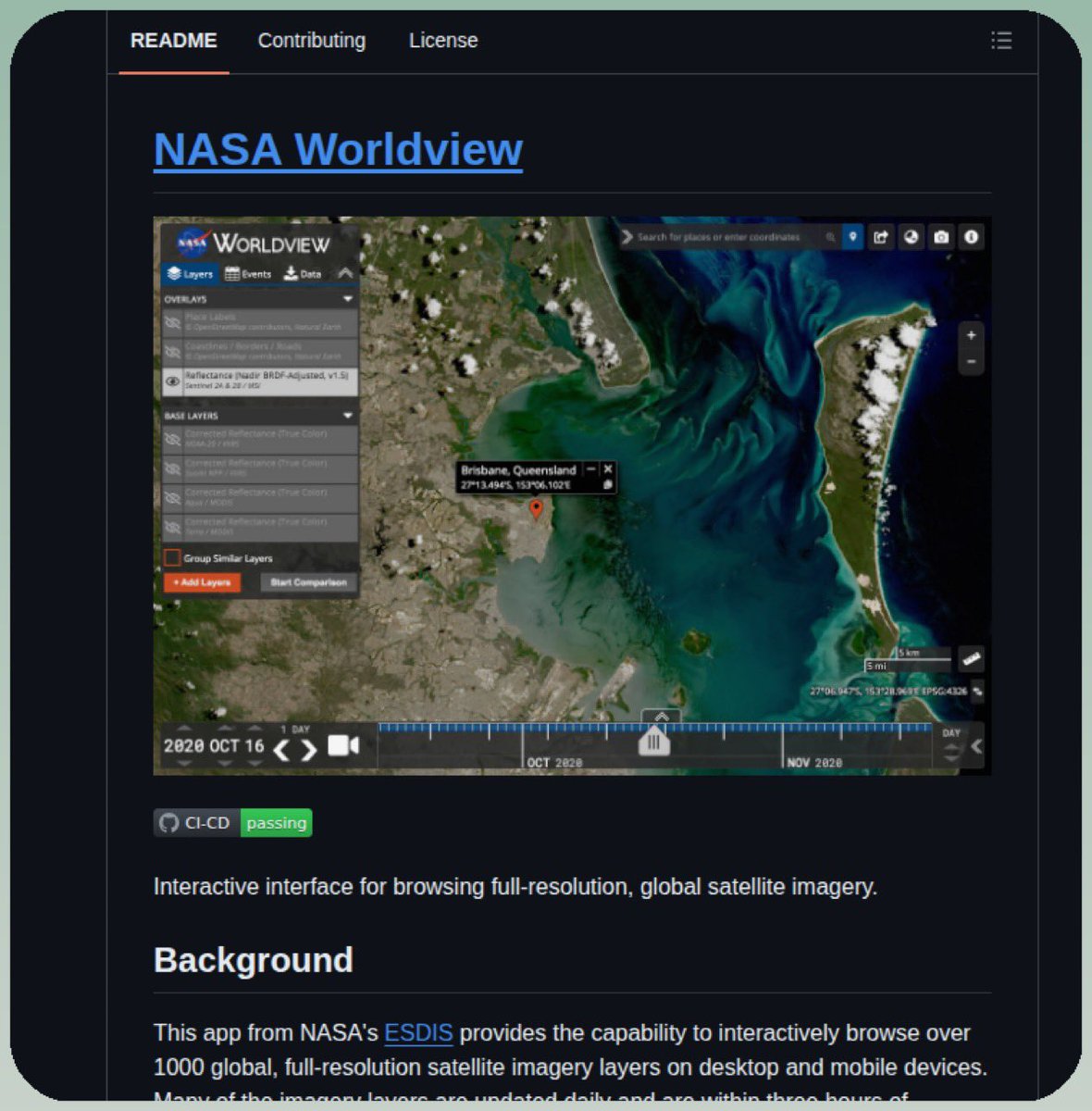
Task: Click the OCT 2020 timeline label
Action: (554, 763)
